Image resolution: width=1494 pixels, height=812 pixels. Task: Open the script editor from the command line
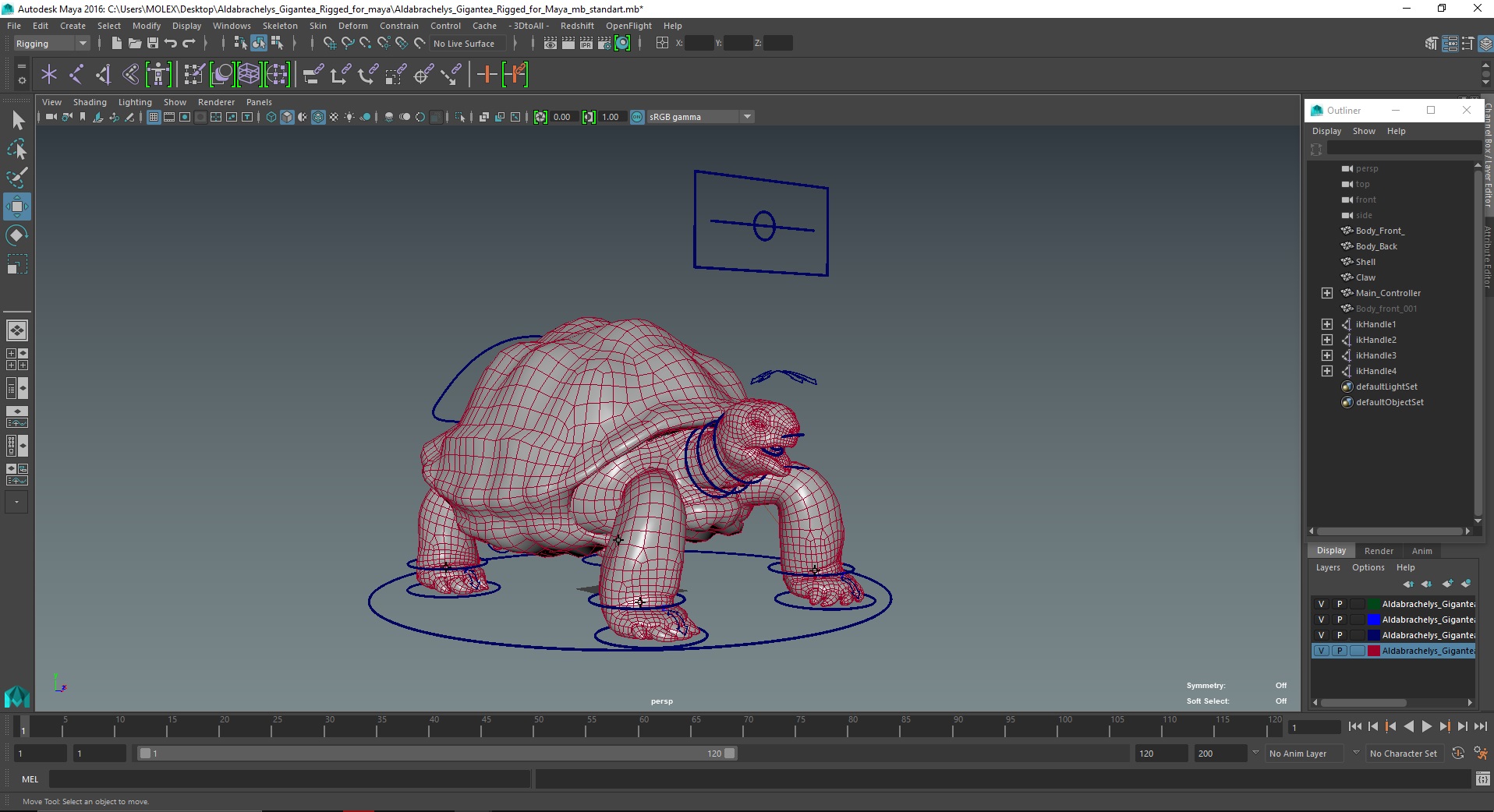click(1482, 778)
